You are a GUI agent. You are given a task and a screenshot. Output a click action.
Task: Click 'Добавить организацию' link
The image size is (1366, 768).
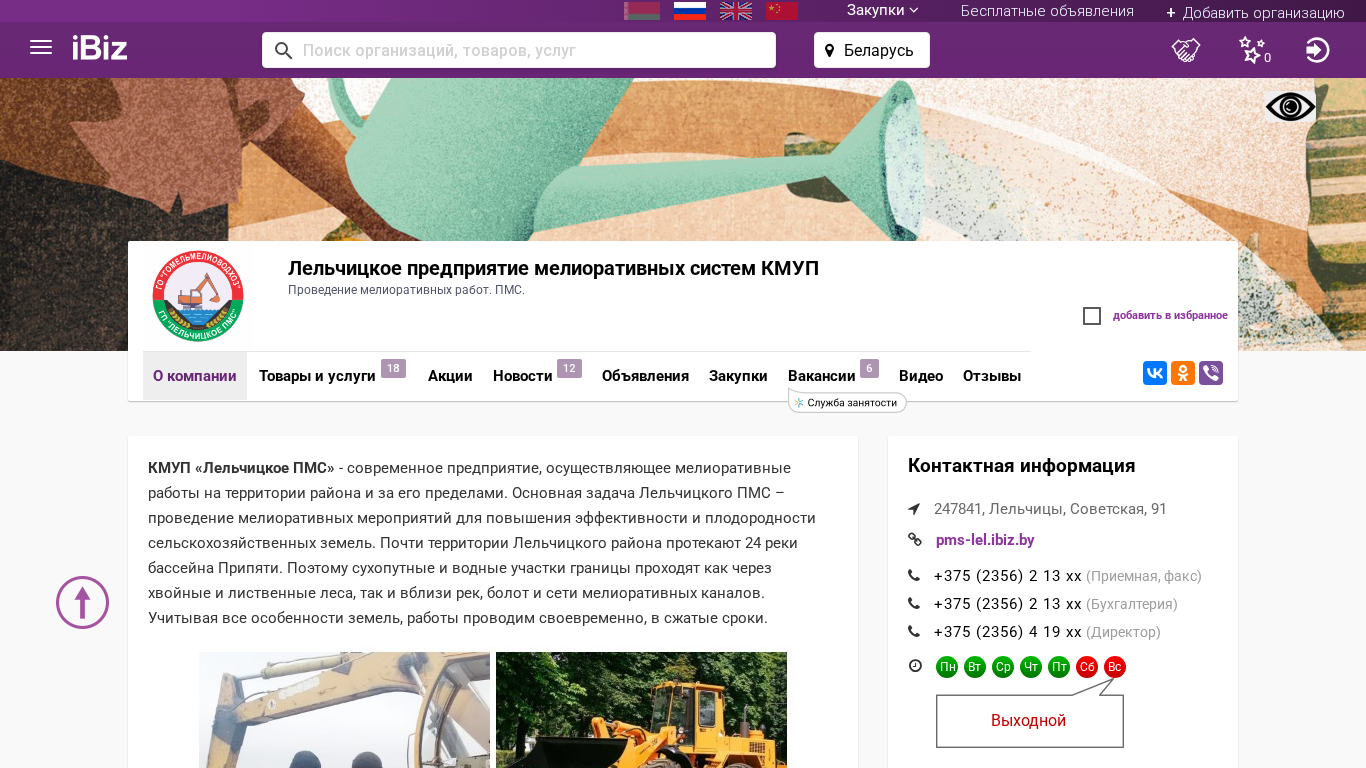(x=1255, y=12)
